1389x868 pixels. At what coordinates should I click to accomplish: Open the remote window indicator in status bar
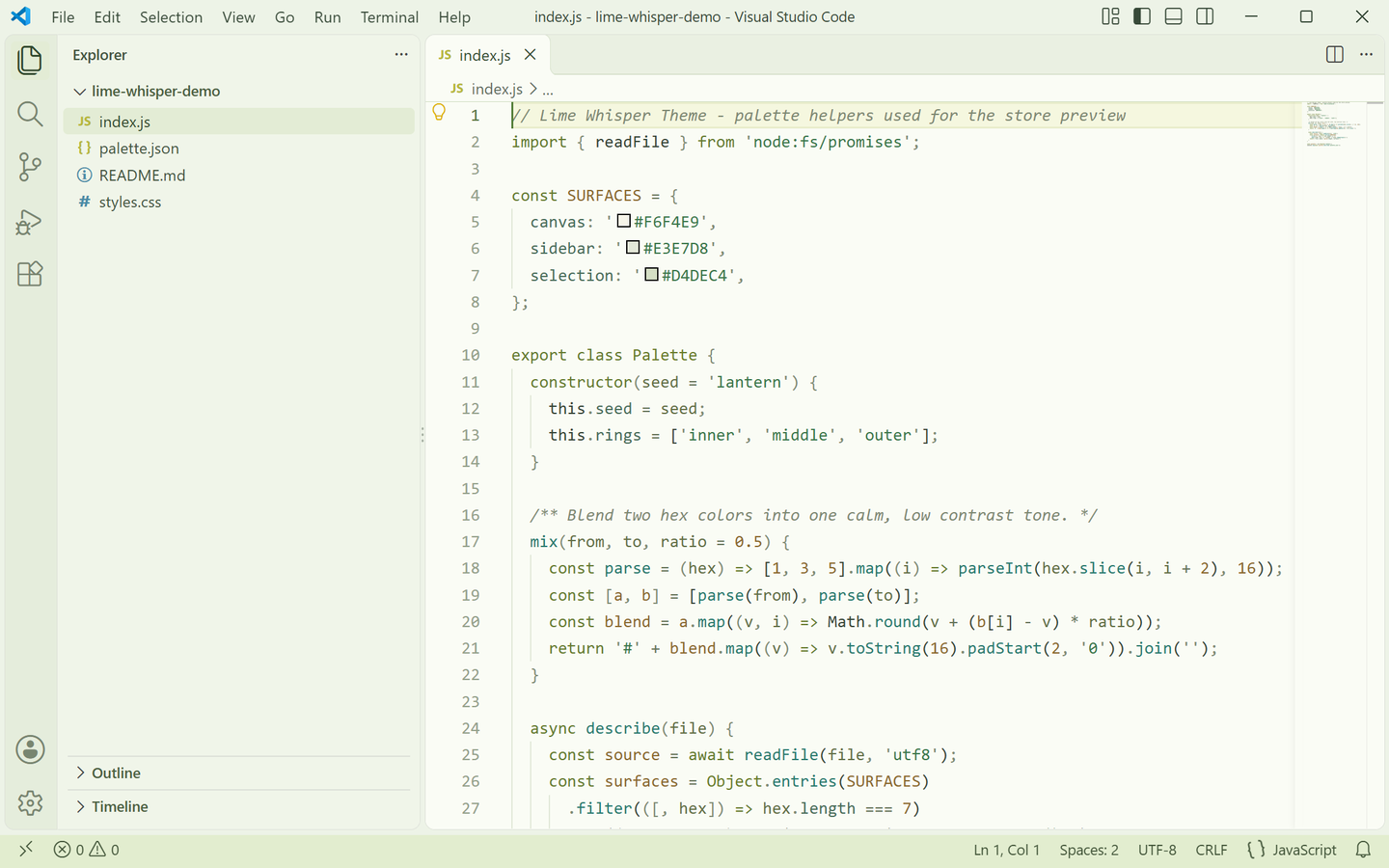26,849
